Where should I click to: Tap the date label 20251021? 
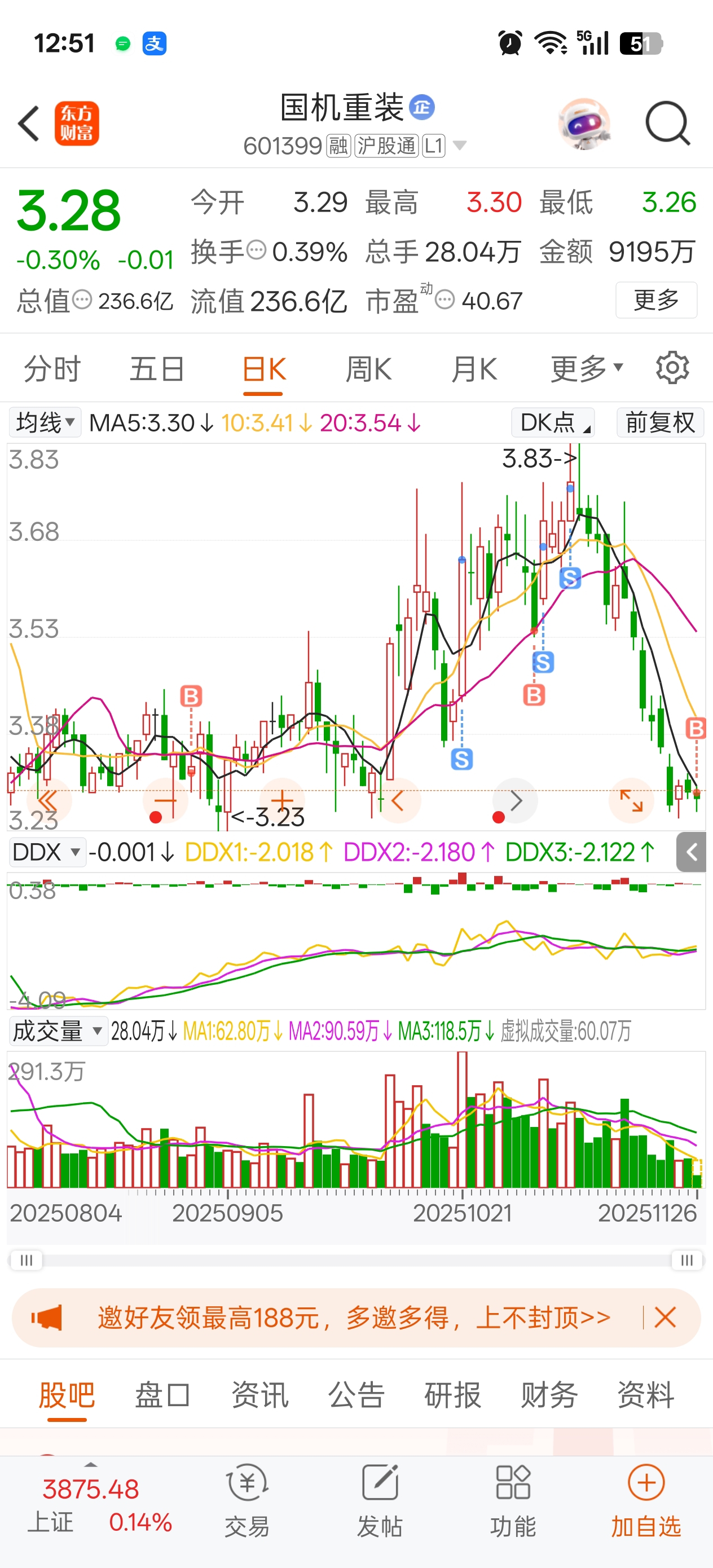(x=462, y=1213)
